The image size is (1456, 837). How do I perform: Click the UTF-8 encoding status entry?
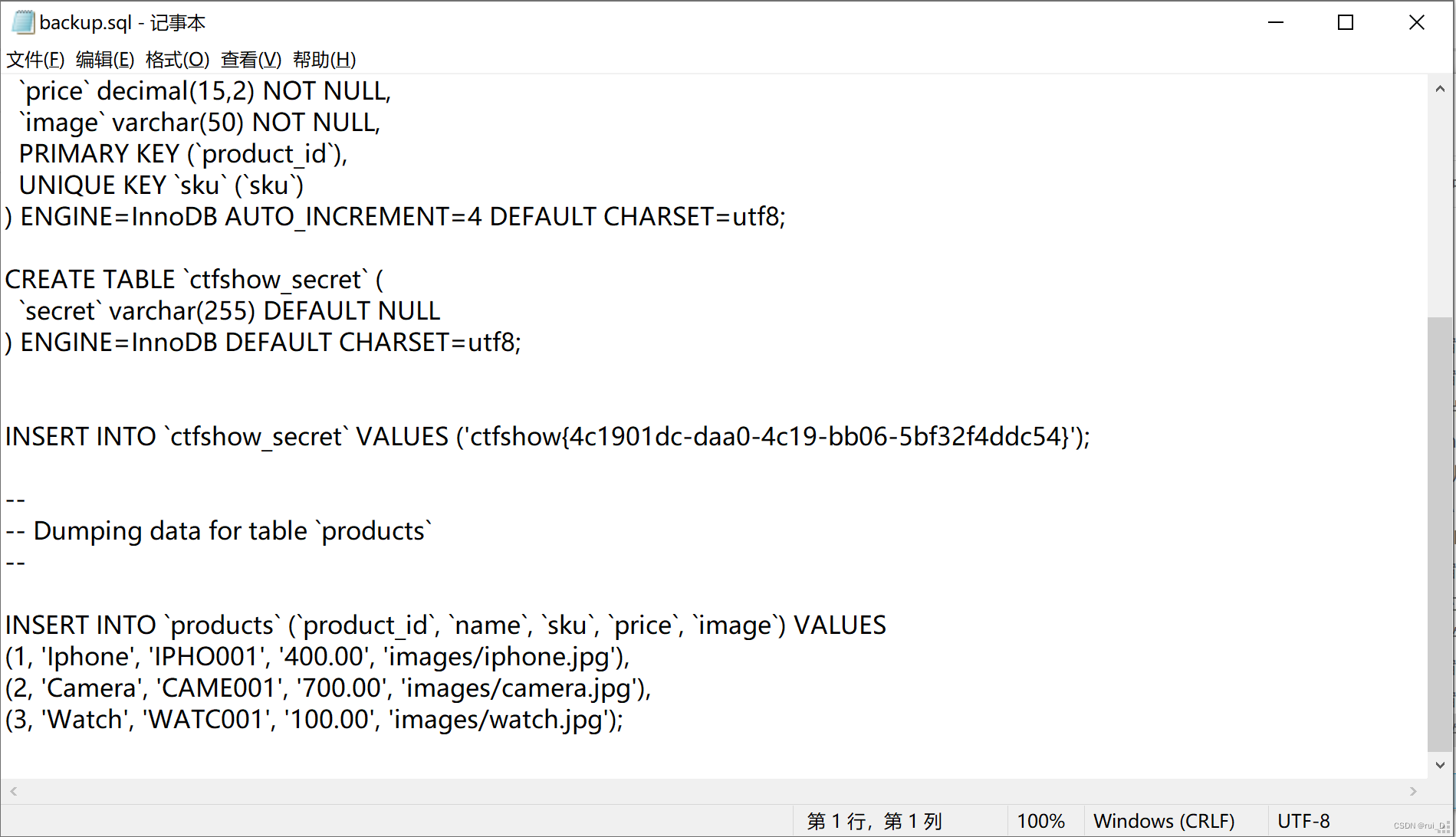click(x=1303, y=821)
